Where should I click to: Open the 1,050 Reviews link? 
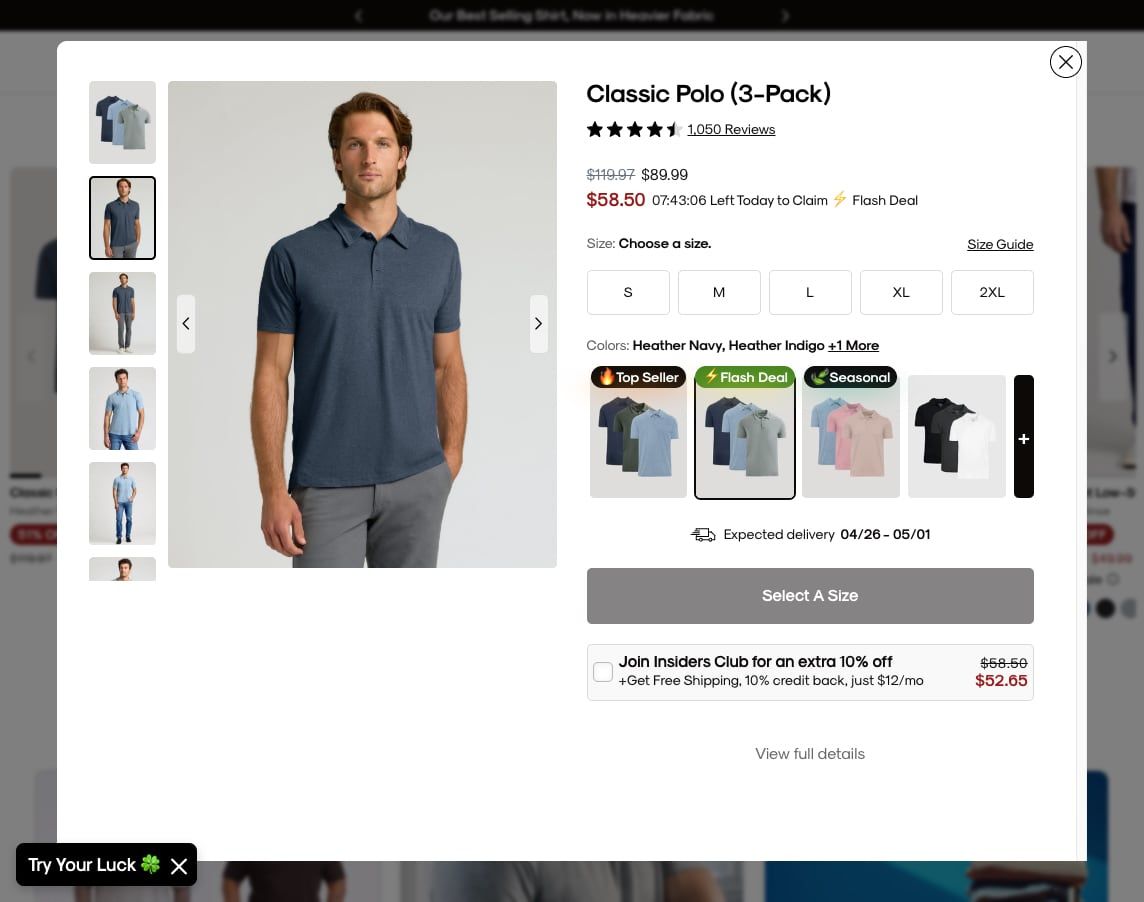click(x=731, y=129)
